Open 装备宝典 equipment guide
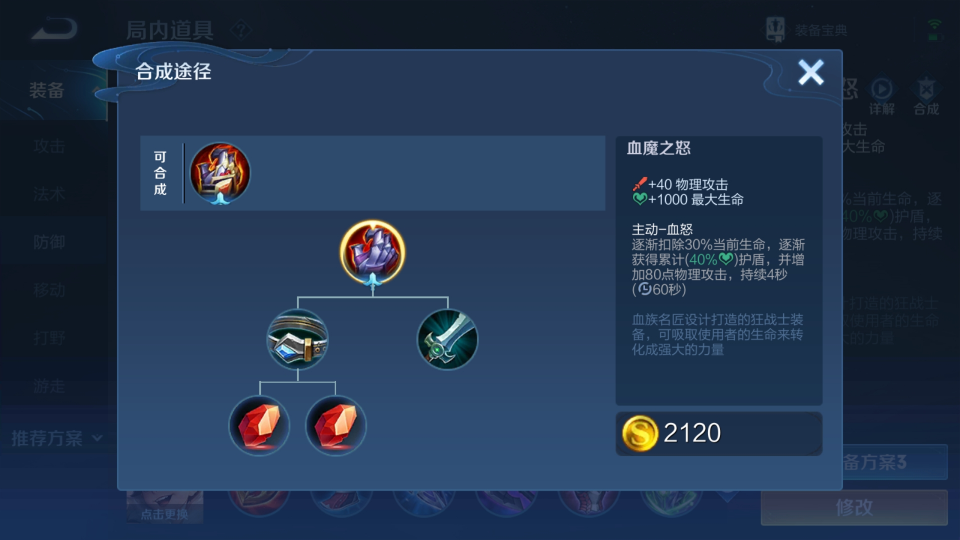960x540 pixels. click(x=806, y=29)
